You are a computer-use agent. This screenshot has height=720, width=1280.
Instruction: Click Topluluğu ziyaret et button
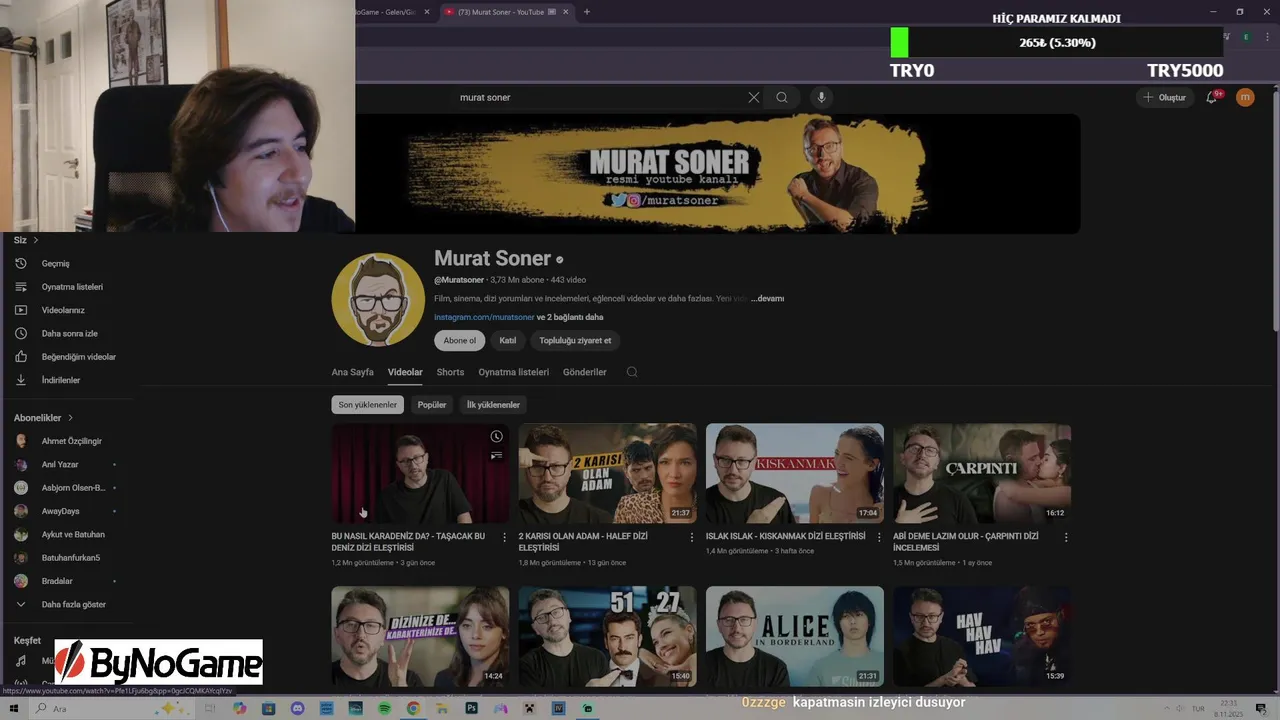[x=575, y=340]
